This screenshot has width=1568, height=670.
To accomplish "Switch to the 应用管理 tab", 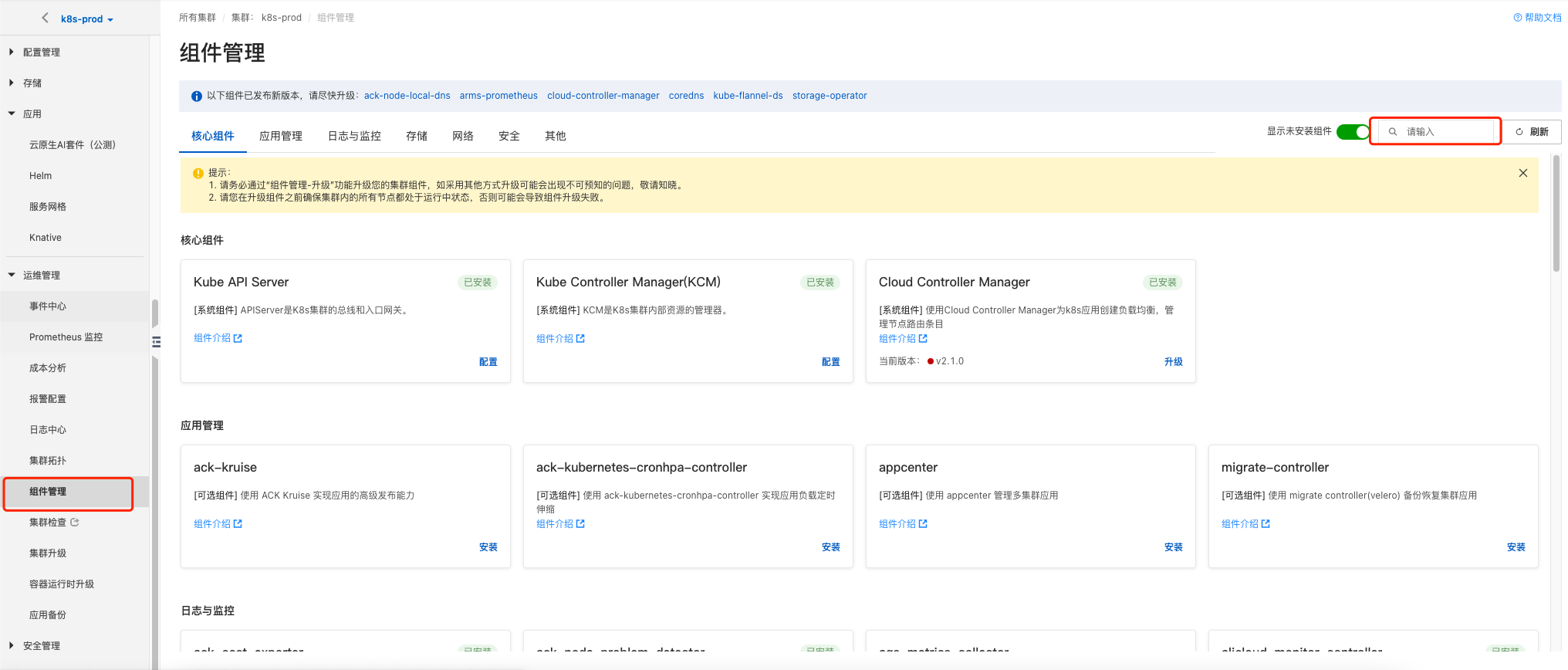I will pos(281,136).
